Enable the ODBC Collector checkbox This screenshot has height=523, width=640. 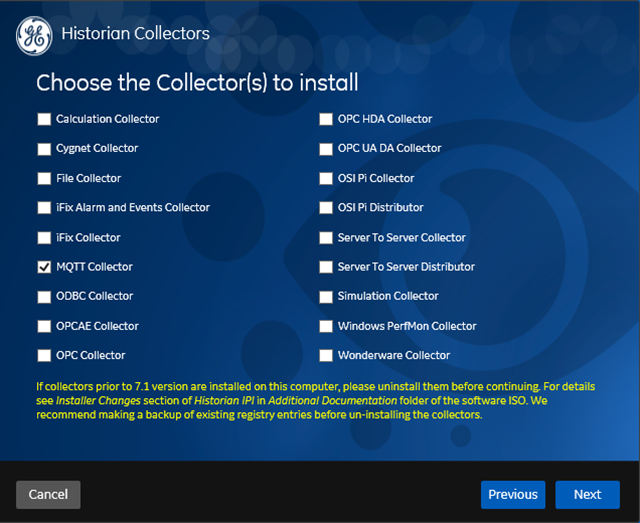[x=44, y=297]
